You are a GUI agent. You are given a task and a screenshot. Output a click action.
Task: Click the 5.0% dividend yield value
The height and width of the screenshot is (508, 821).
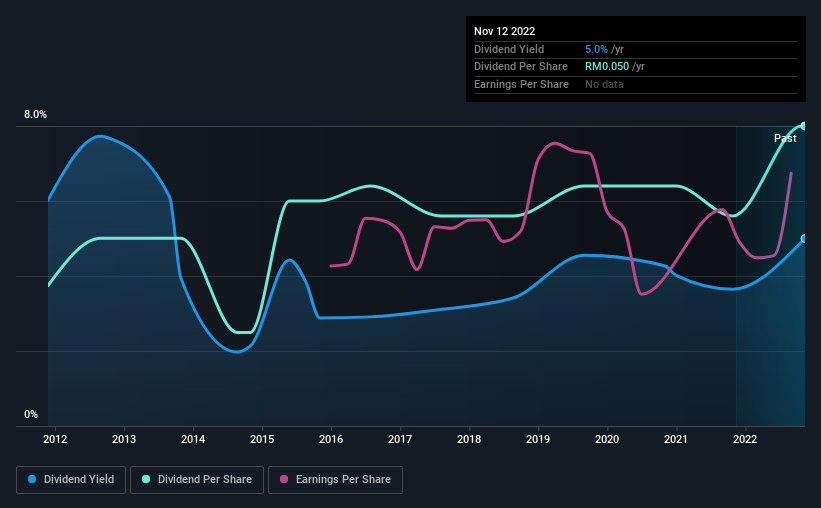click(596, 49)
